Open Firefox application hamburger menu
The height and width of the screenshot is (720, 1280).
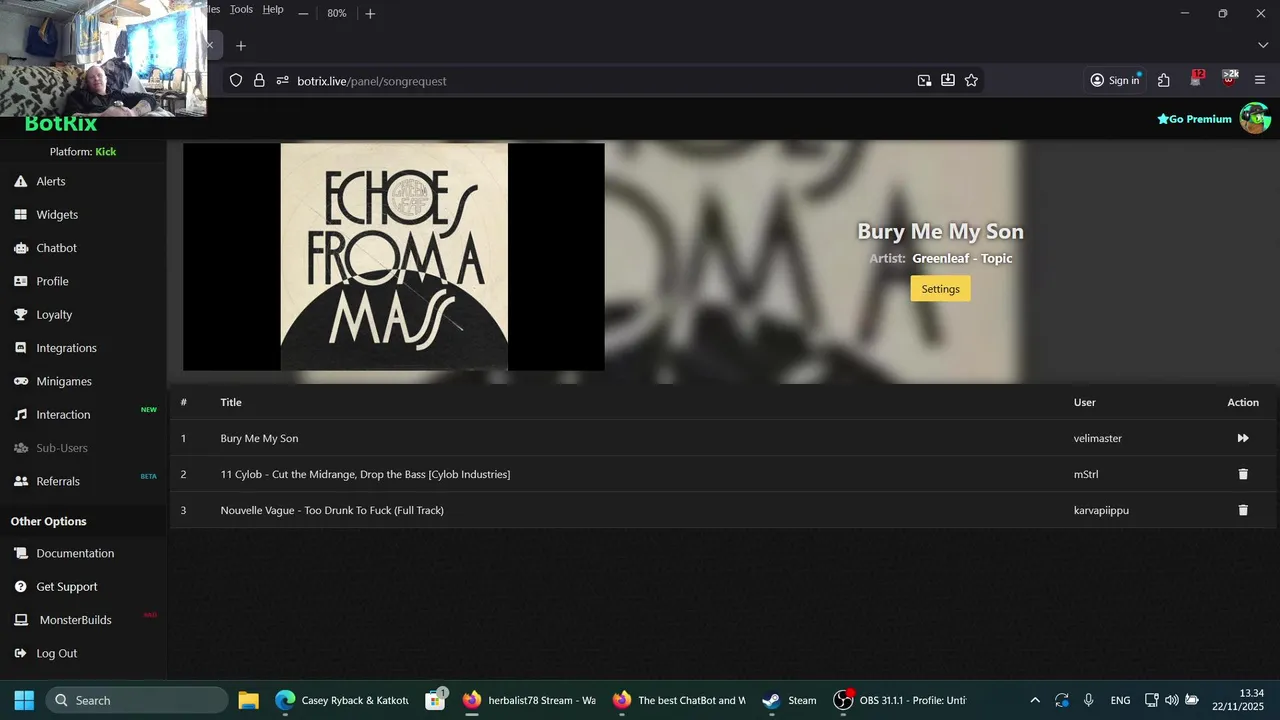(1260, 80)
